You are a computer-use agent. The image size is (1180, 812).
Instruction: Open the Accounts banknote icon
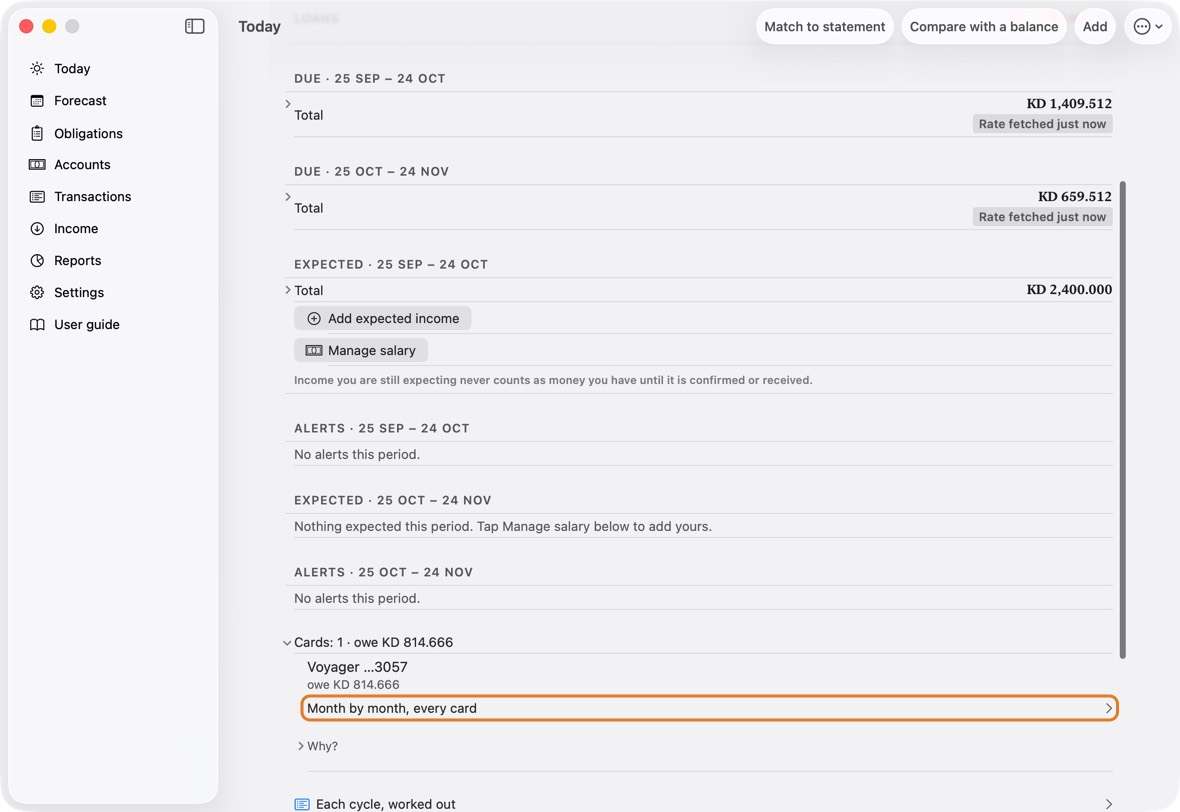(37, 165)
